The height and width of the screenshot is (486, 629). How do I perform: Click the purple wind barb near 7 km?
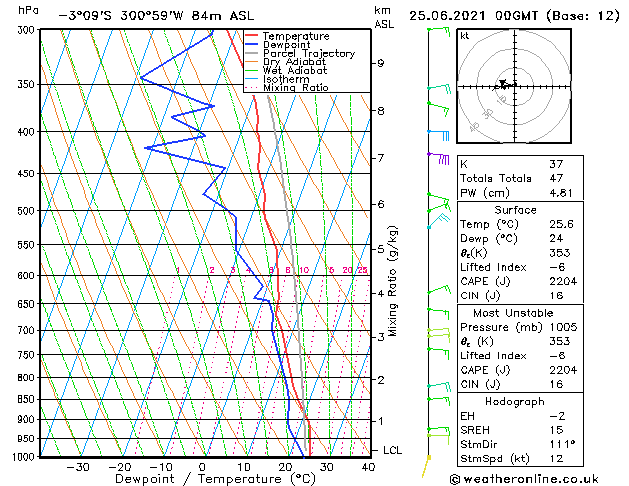pyautogui.click(x=439, y=158)
